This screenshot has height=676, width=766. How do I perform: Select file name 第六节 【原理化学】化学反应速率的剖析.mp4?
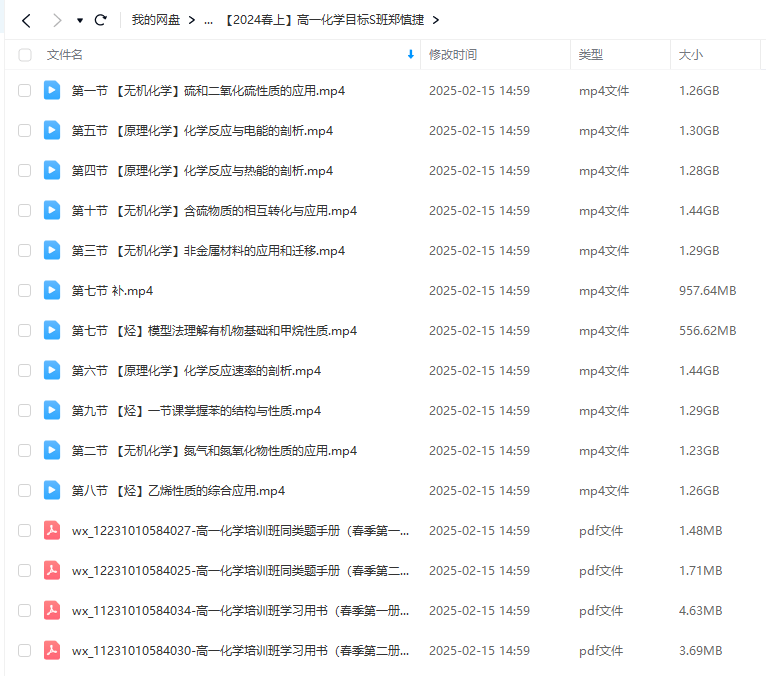196,371
